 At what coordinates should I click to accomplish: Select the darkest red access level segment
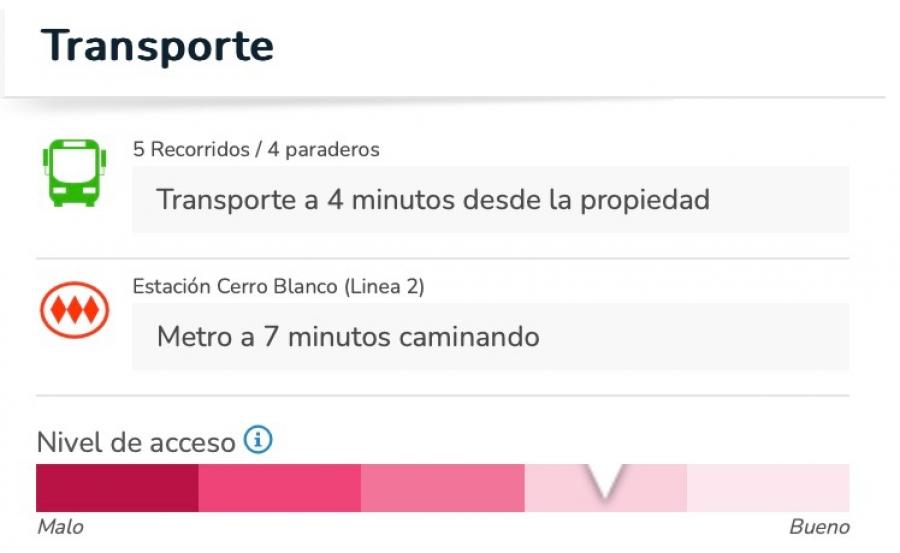tap(117, 488)
